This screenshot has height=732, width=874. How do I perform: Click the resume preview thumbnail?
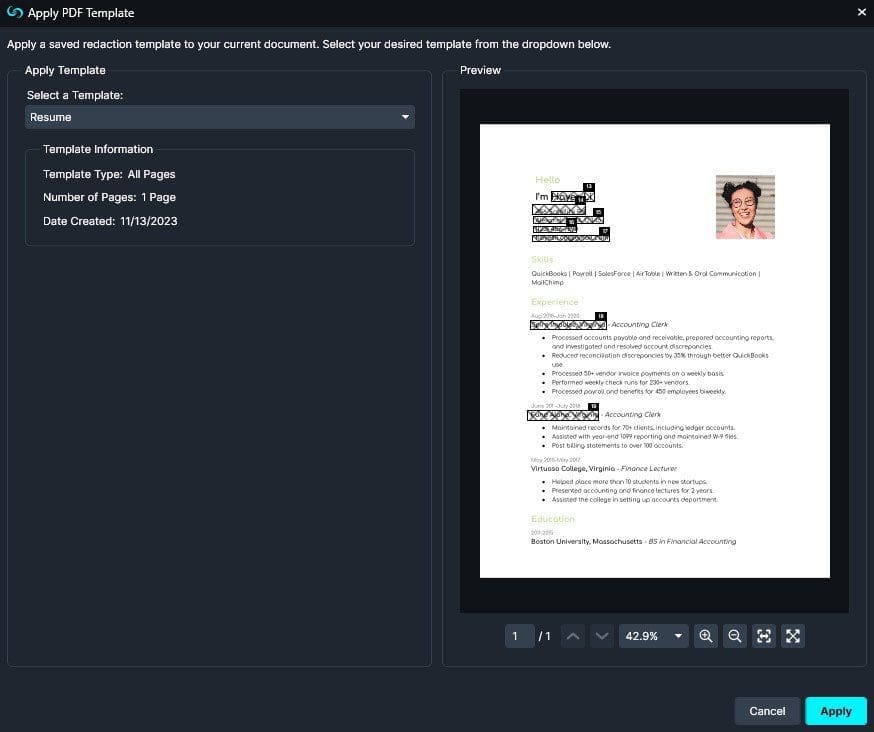pos(655,350)
